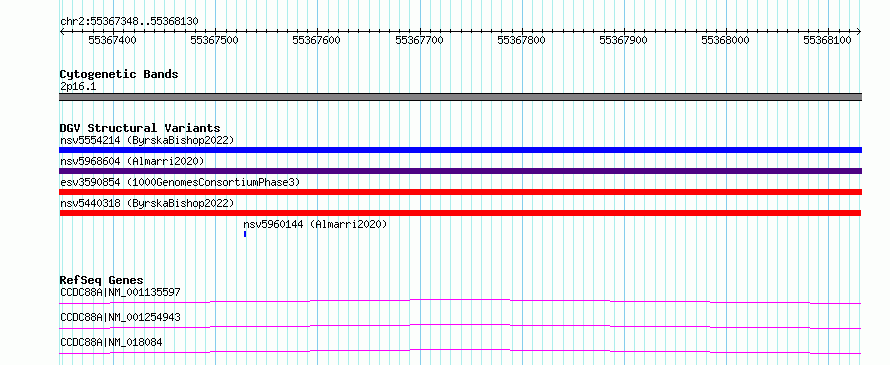Click the chr2:55367348..55368130 region label
Screen dimensions: 890x365
tap(129, 22)
